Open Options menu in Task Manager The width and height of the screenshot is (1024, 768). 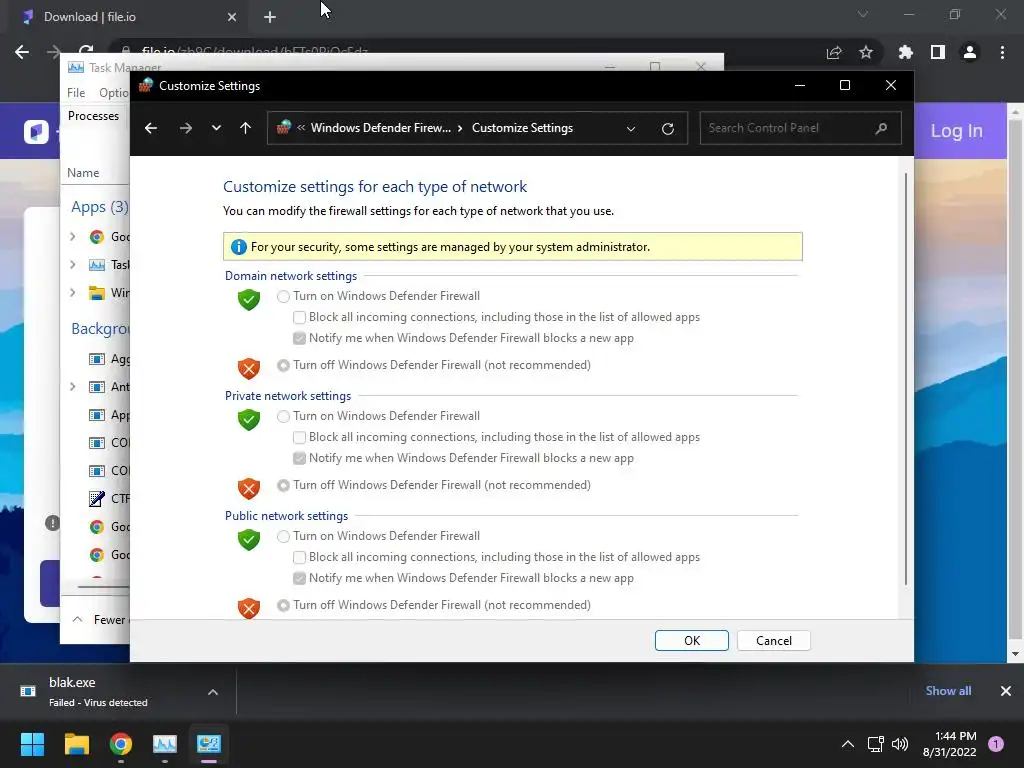click(114, 93)
